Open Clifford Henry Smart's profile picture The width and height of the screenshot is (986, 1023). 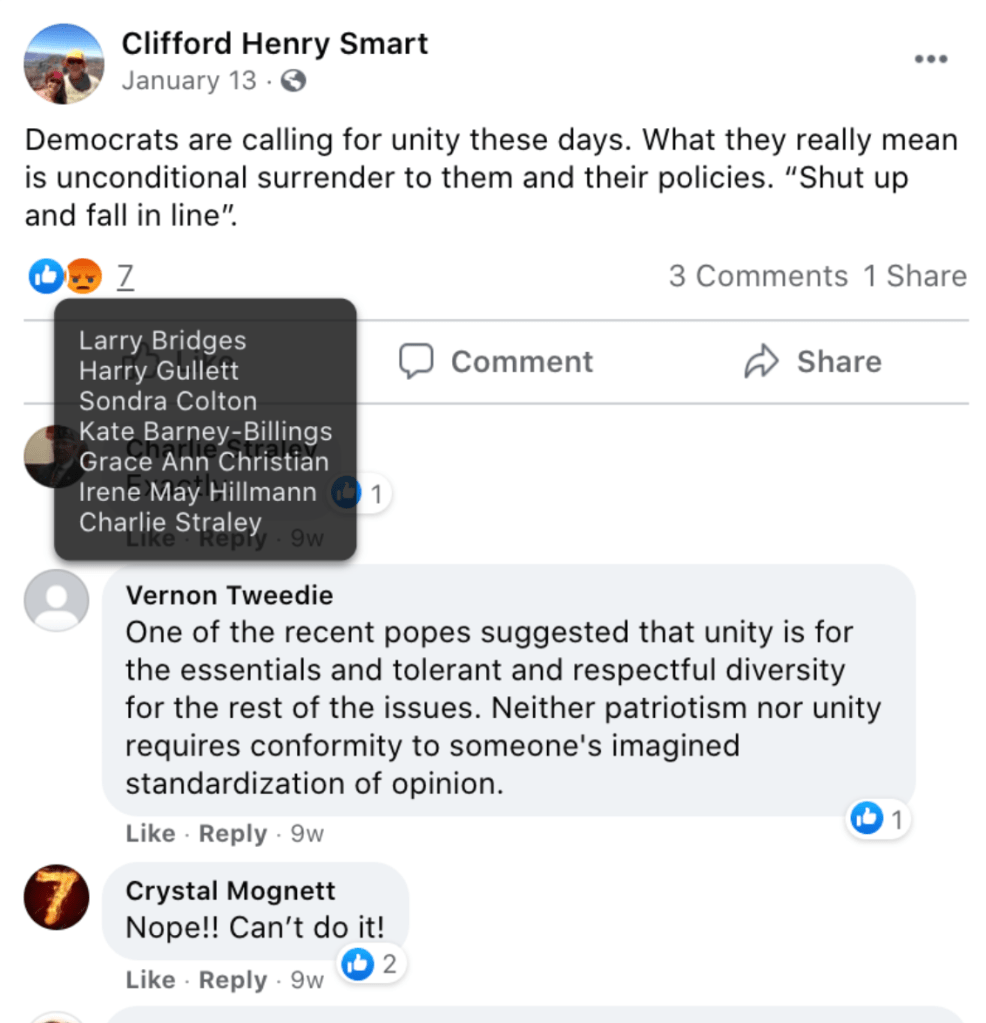pos(63,63)
